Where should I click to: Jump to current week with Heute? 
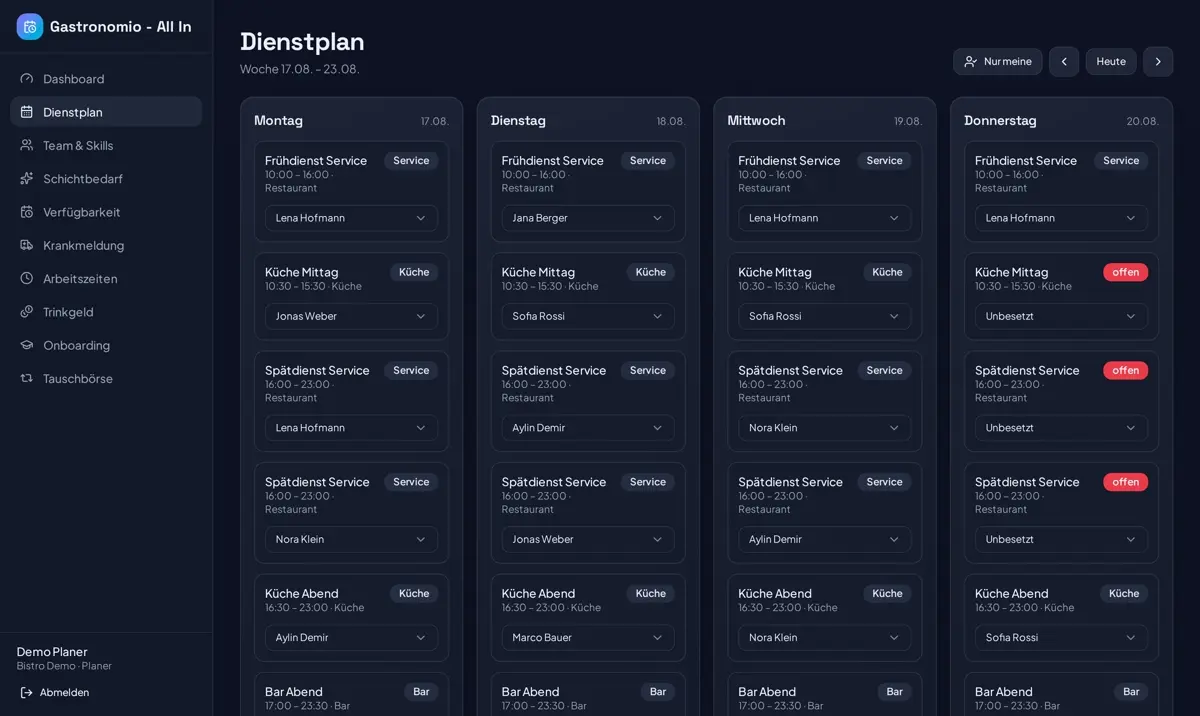(1111, 62)
